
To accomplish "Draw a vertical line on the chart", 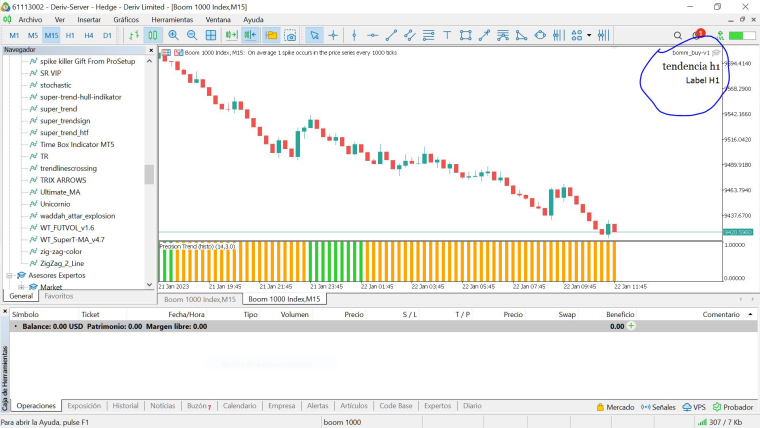I will [x=354, y=35].
